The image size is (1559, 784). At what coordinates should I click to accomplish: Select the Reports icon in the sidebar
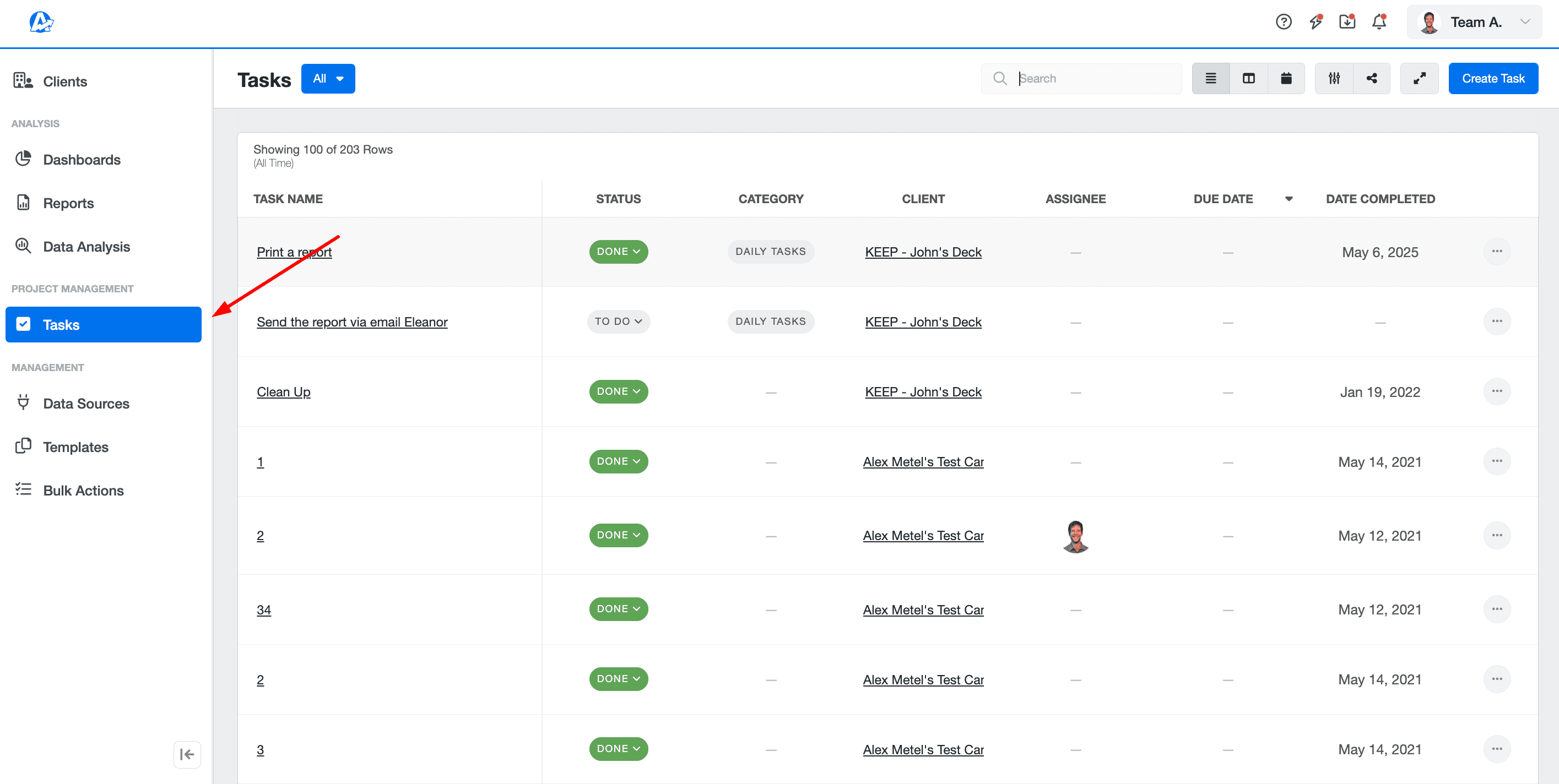click(x=23, y=203)
